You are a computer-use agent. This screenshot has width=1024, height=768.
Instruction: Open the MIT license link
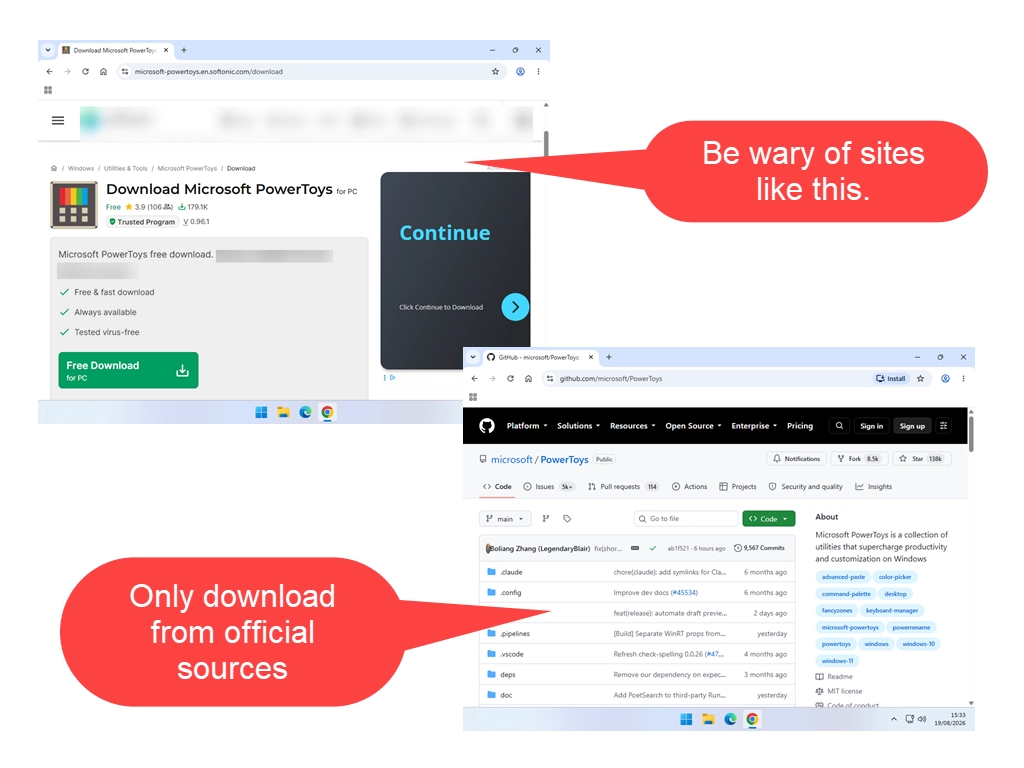click(x=839, y=692)
